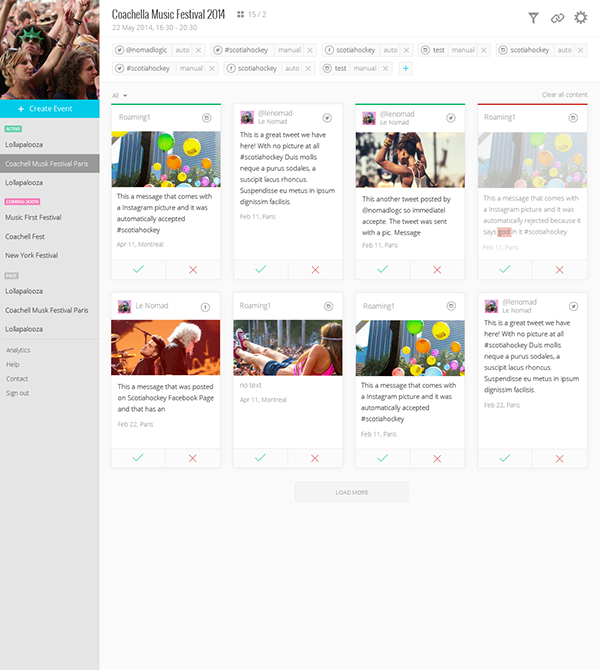Approve the Feb 22 Paris great tweet card
Image resolution: width=600 pixels, height=670 pixels.
[505, 458]
